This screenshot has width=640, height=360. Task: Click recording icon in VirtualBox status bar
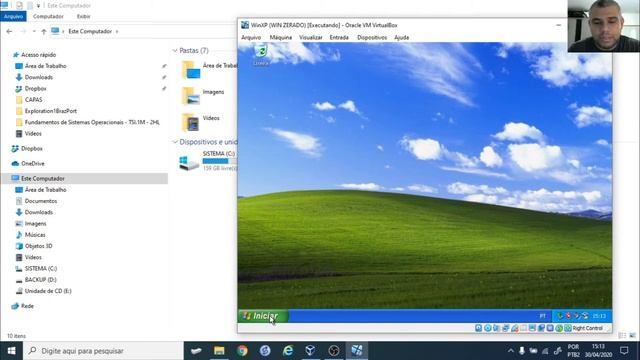[541, 328]
